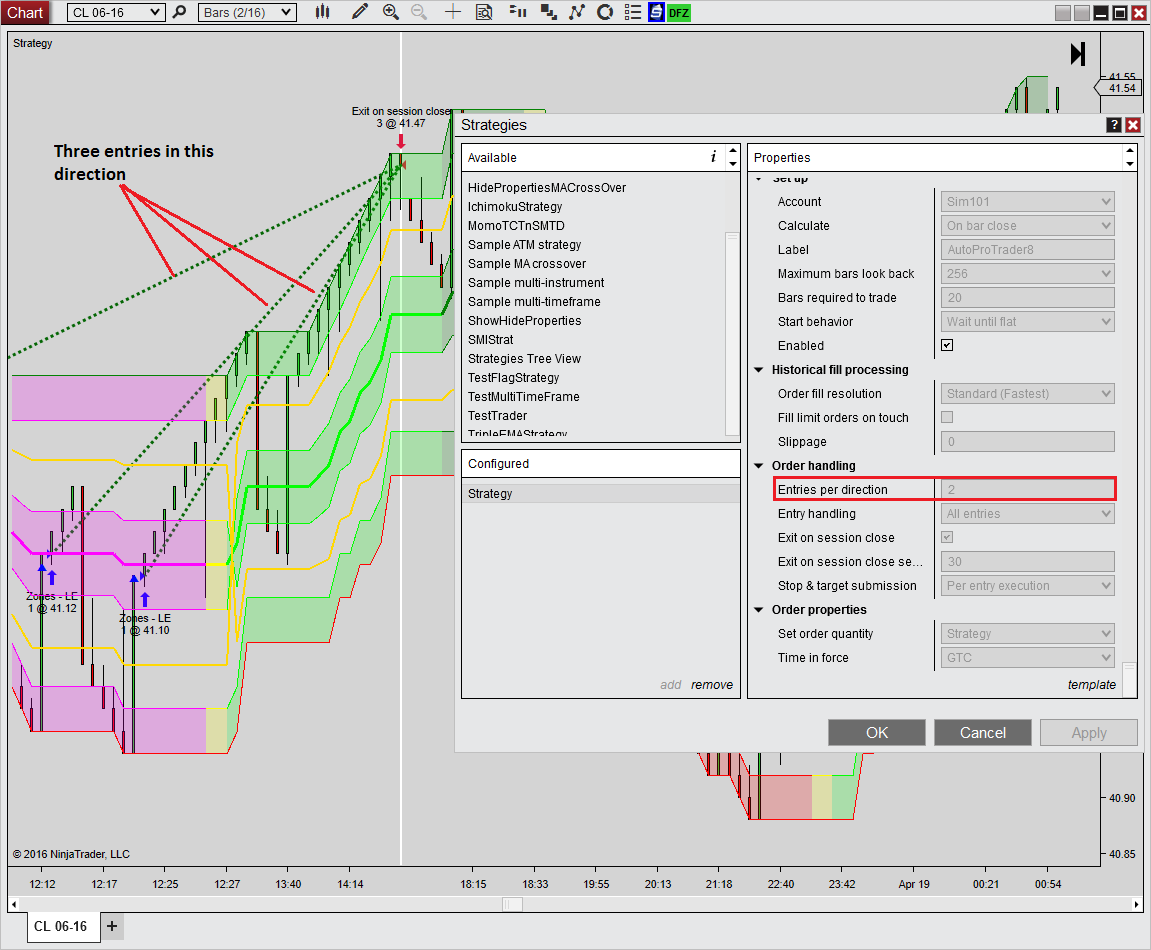Open Maximum bars look back dropdown
The height and width of the screenshot is (950, 1151).
point(1027,273)
